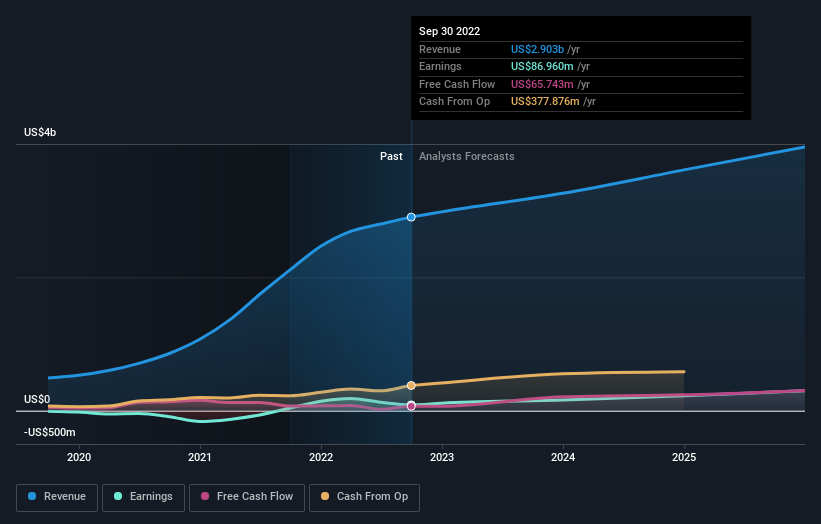Click the US$0 y-axis label

[37, 399]
